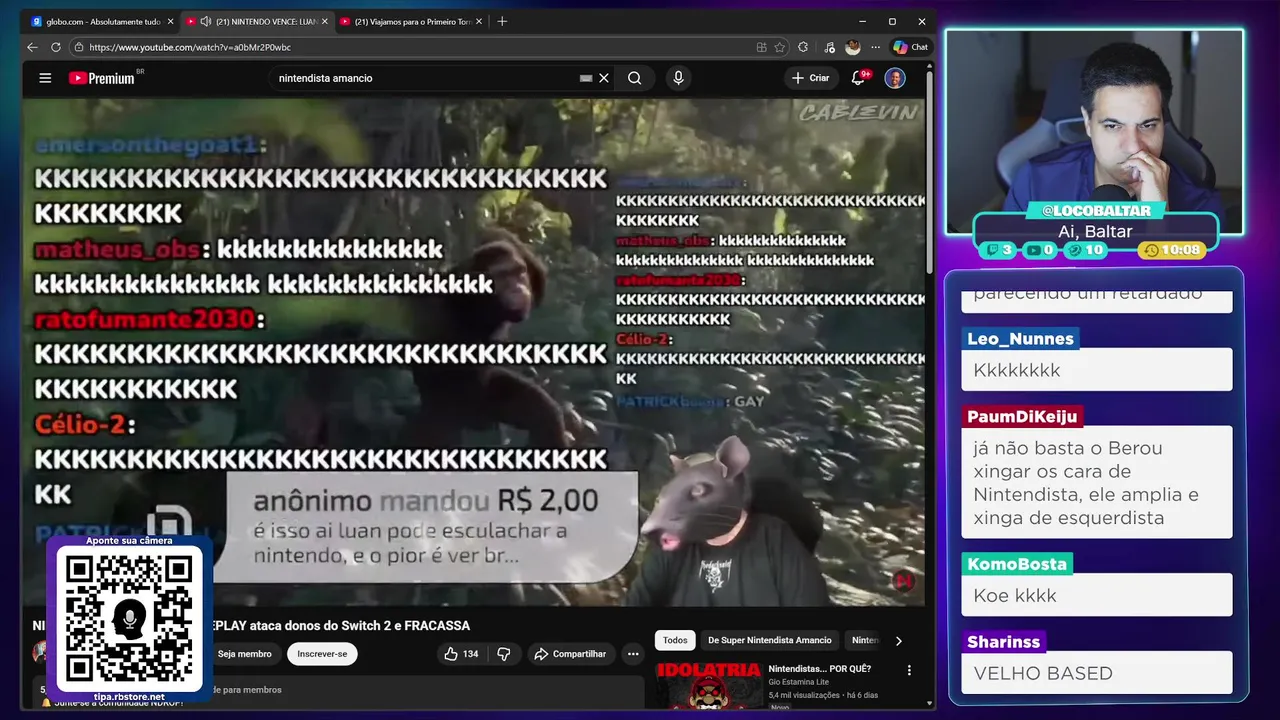Image resolution: width=1280 pixels, height=720 pixels.
Task: Open the media control icon in browser toolbar
Action: coord(829,47)
